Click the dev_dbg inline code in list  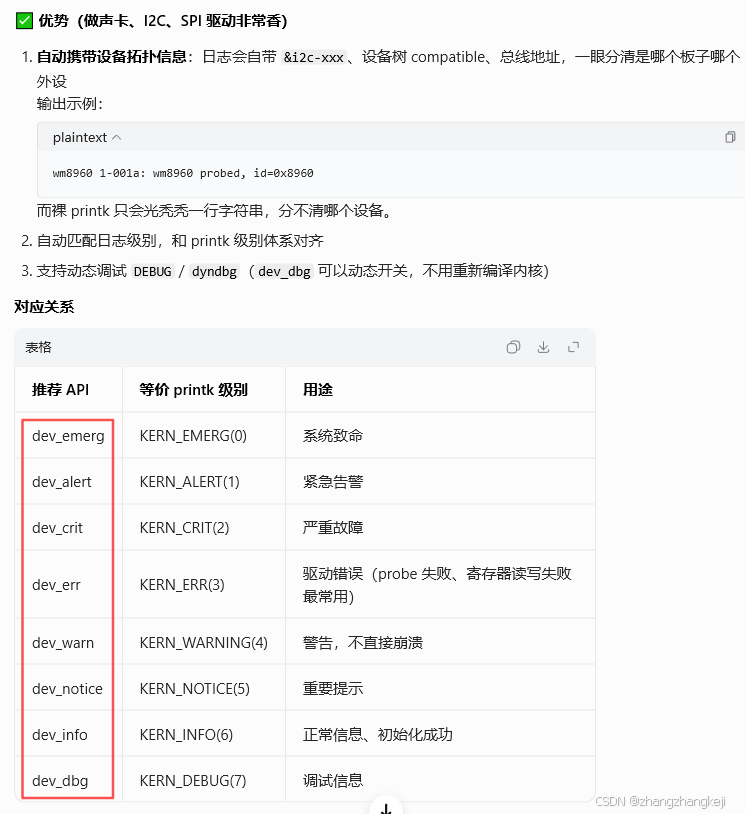(x=285, y=272)
